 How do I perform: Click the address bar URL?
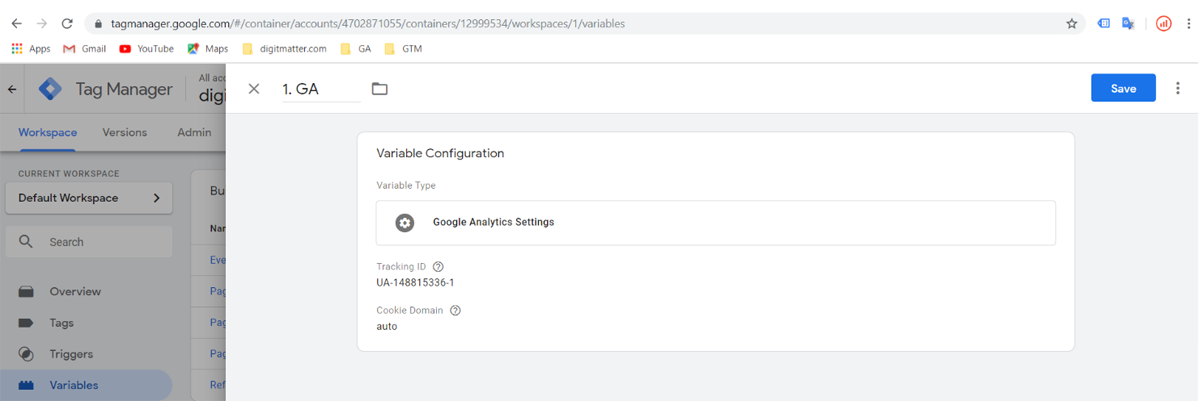click(366, 23)
